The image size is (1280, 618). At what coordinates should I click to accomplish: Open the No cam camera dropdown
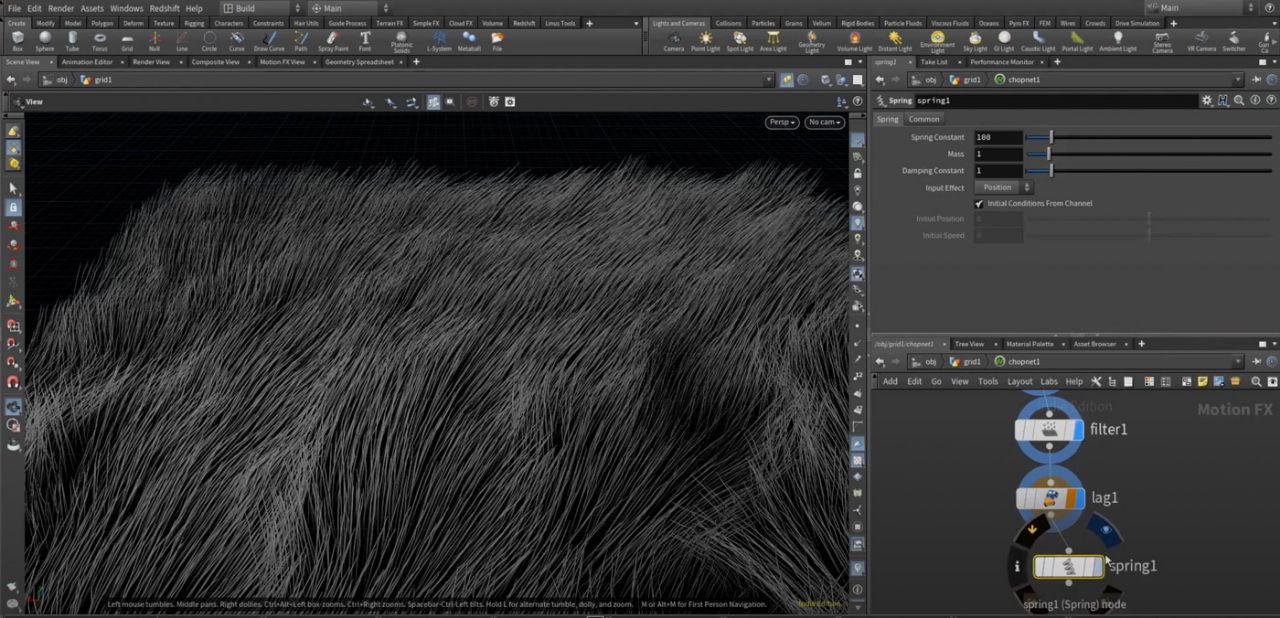pos(825,122)
